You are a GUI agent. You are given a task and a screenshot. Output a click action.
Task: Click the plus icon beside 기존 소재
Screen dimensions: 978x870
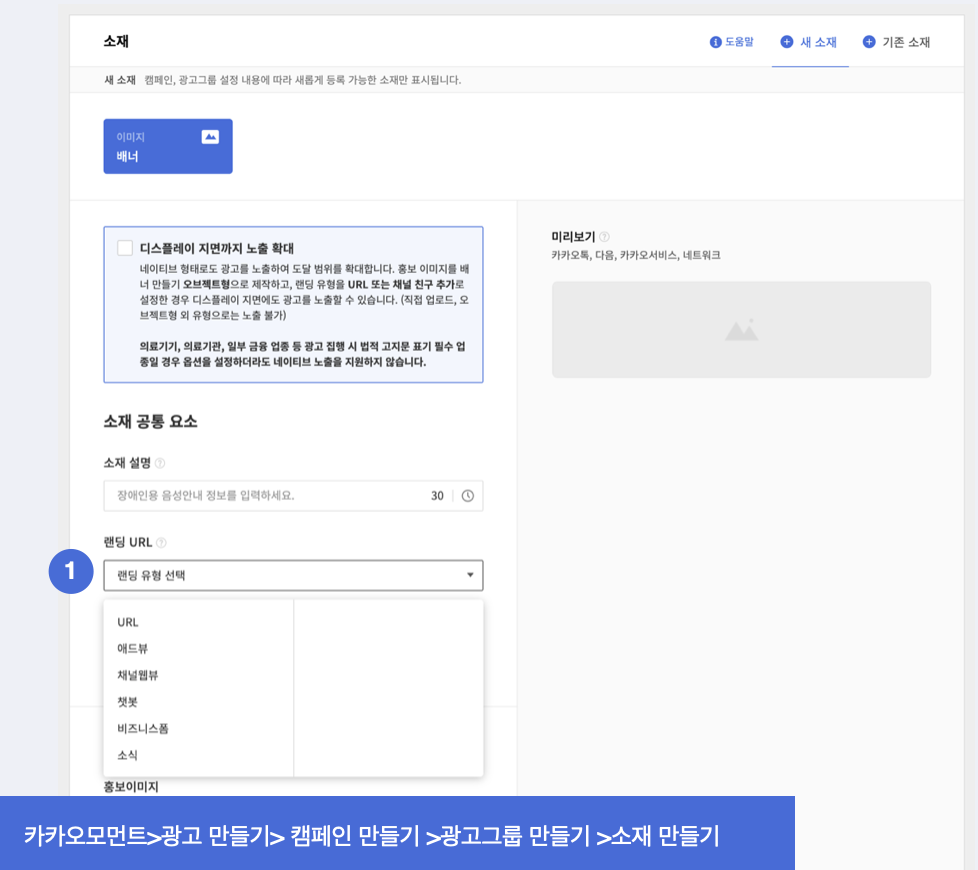[x=869, y=42]
